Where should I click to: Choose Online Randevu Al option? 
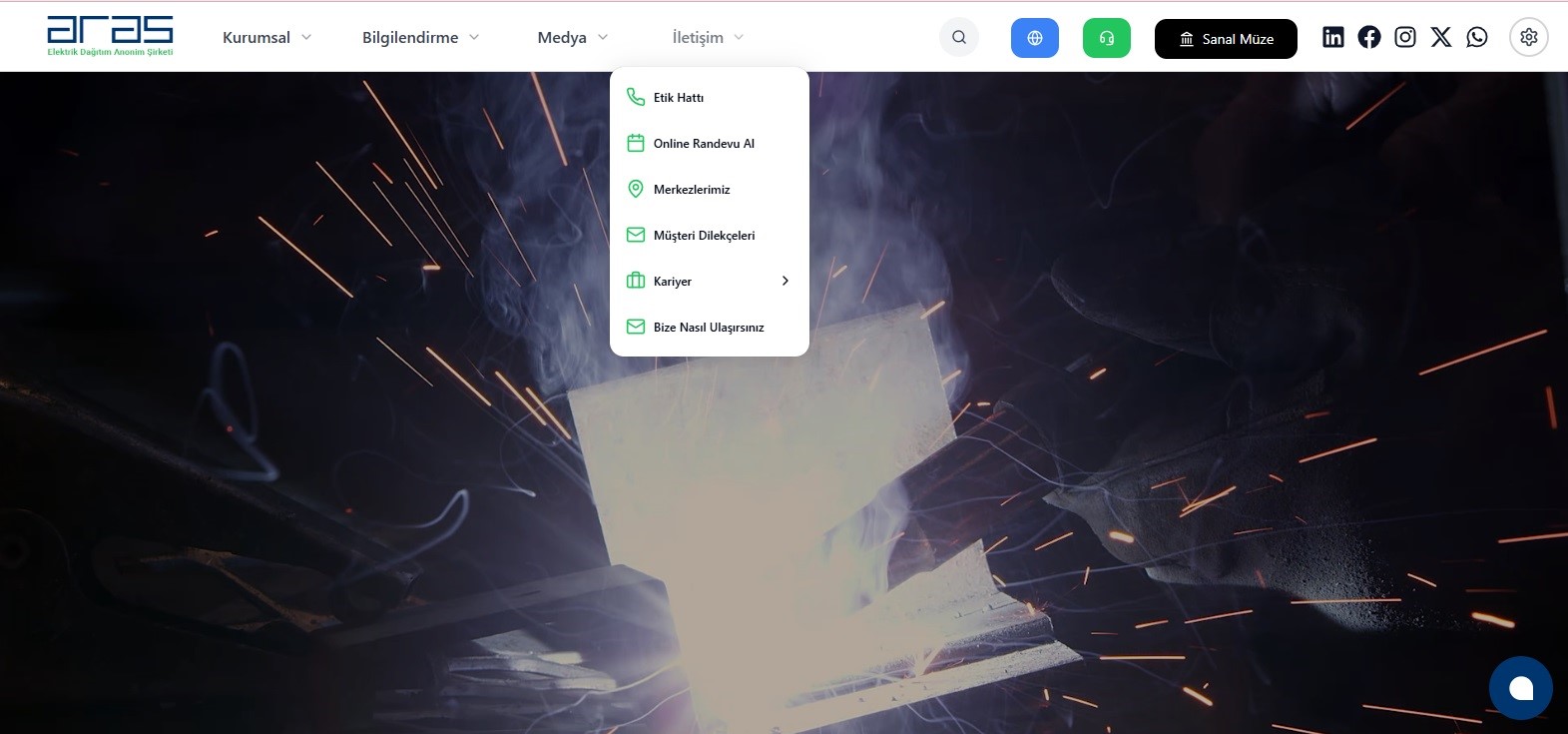704,143
